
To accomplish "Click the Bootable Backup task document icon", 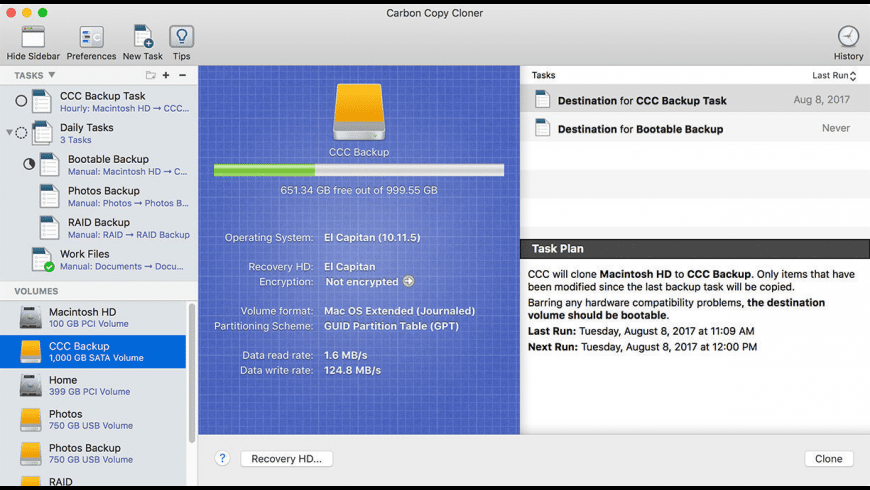I will coord(49,165).
